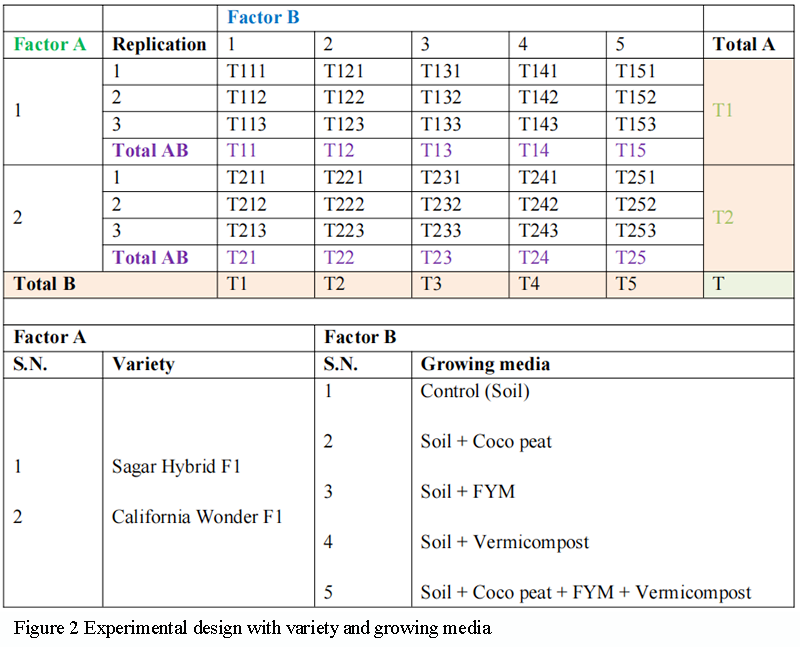Select cell T232
800x647 pixels.
click(441, 204)
